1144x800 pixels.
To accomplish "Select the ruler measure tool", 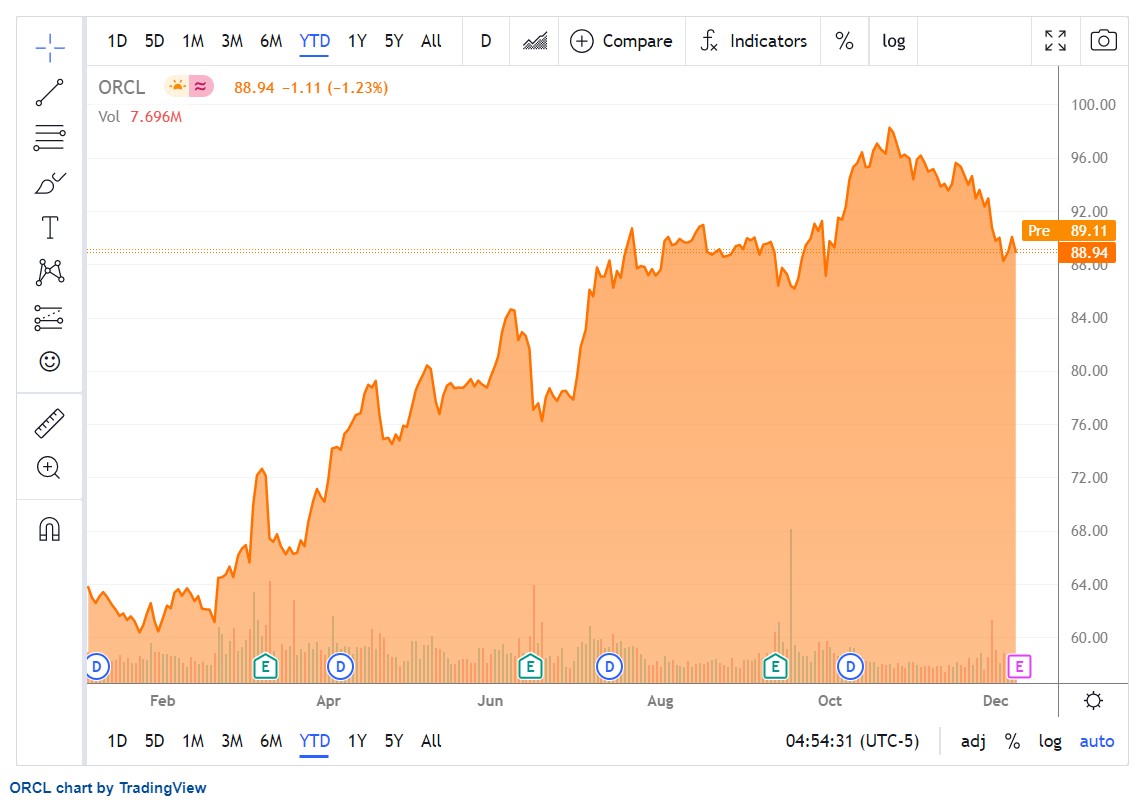I will 50,423.
